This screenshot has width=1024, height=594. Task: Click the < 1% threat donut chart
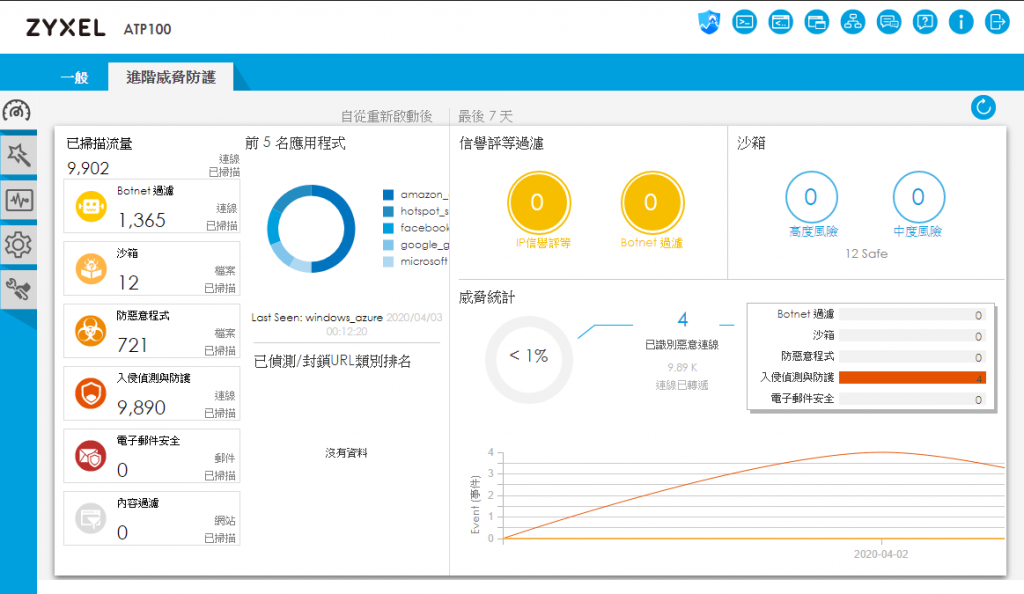529,360
